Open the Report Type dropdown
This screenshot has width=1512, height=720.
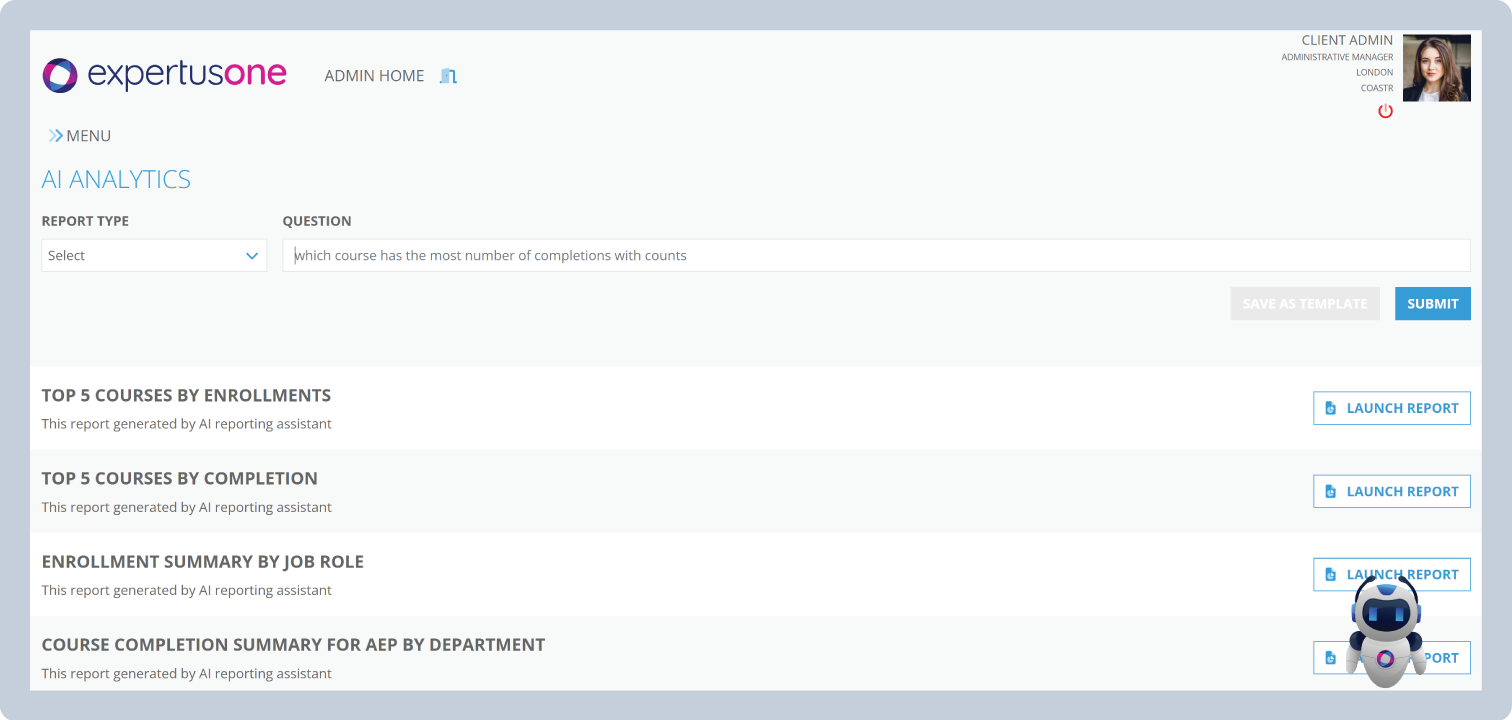pyautogui.click(x=154, y=256)
